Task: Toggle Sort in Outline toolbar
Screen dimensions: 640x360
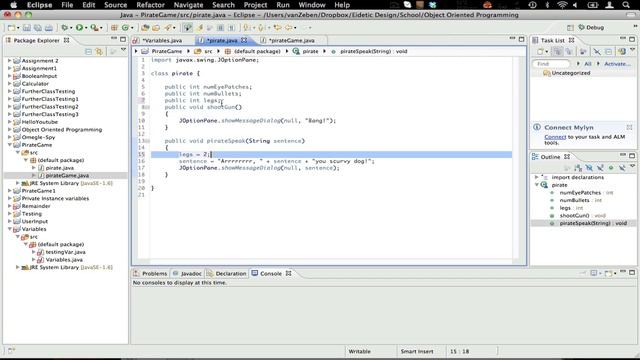Action: pyautogui.click(x=578, y=168)
